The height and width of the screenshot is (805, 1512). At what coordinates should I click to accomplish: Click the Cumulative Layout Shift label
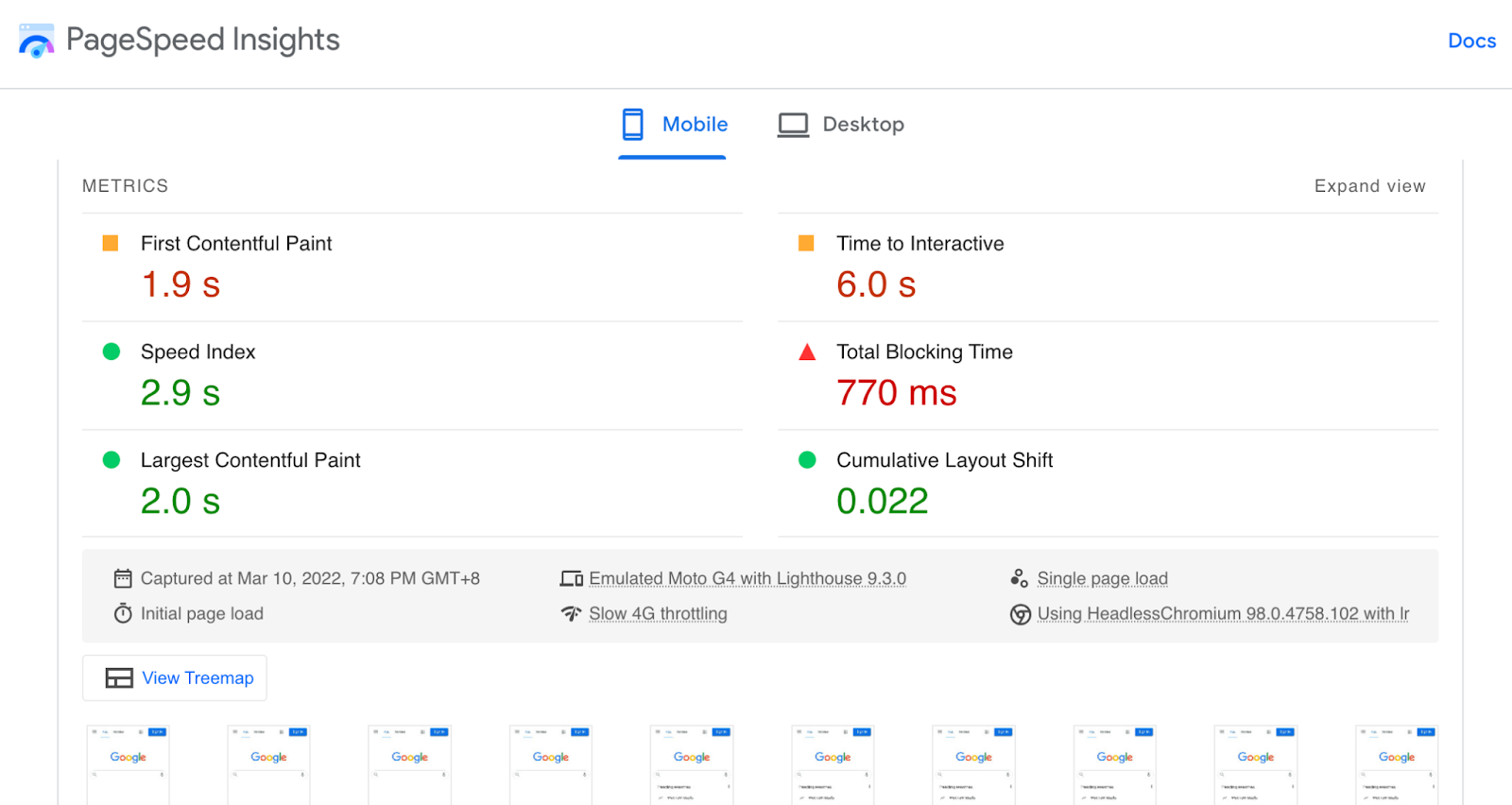[945, 460]
